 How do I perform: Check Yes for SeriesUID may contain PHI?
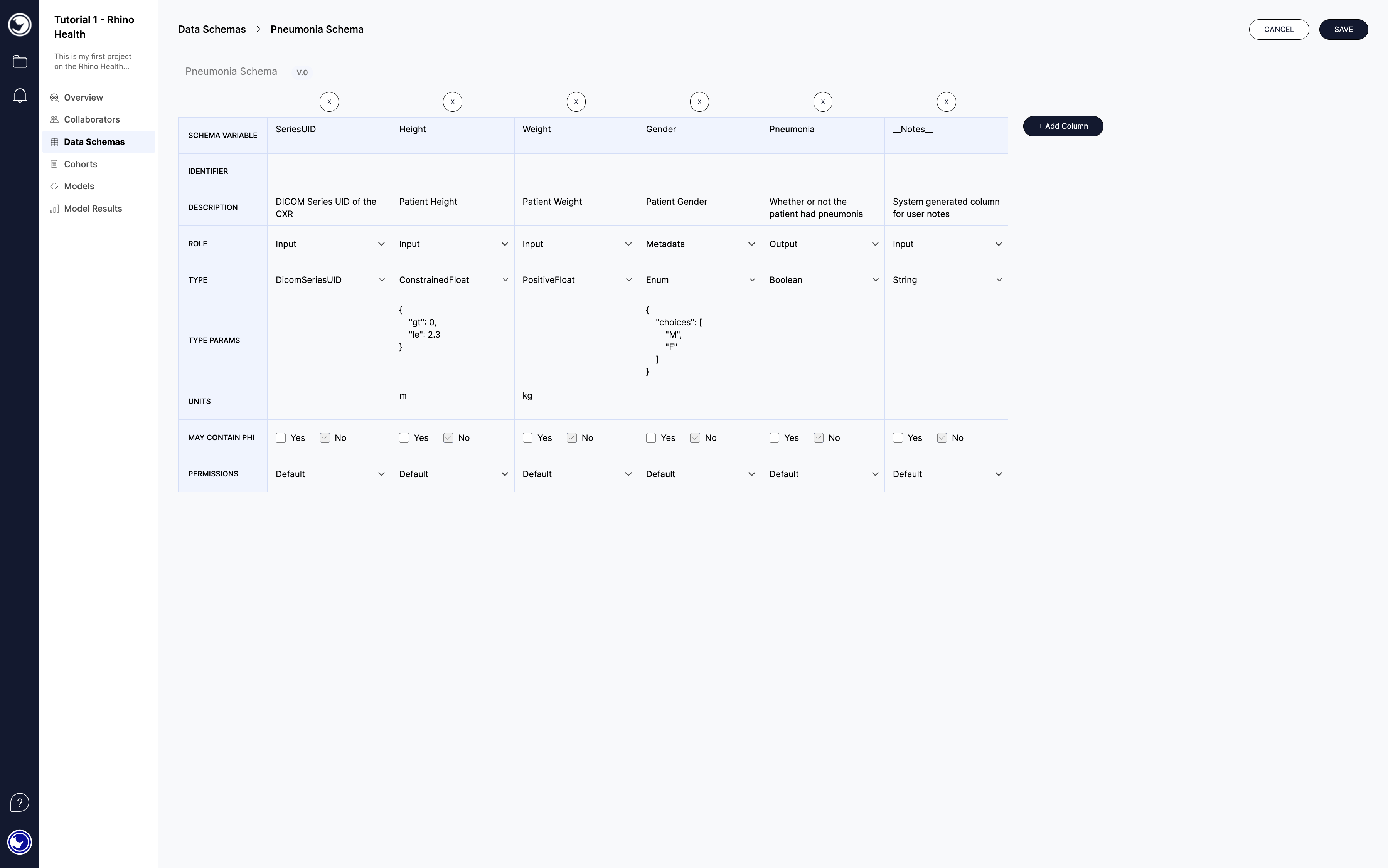pyautogui.click(x=281, y=438)
